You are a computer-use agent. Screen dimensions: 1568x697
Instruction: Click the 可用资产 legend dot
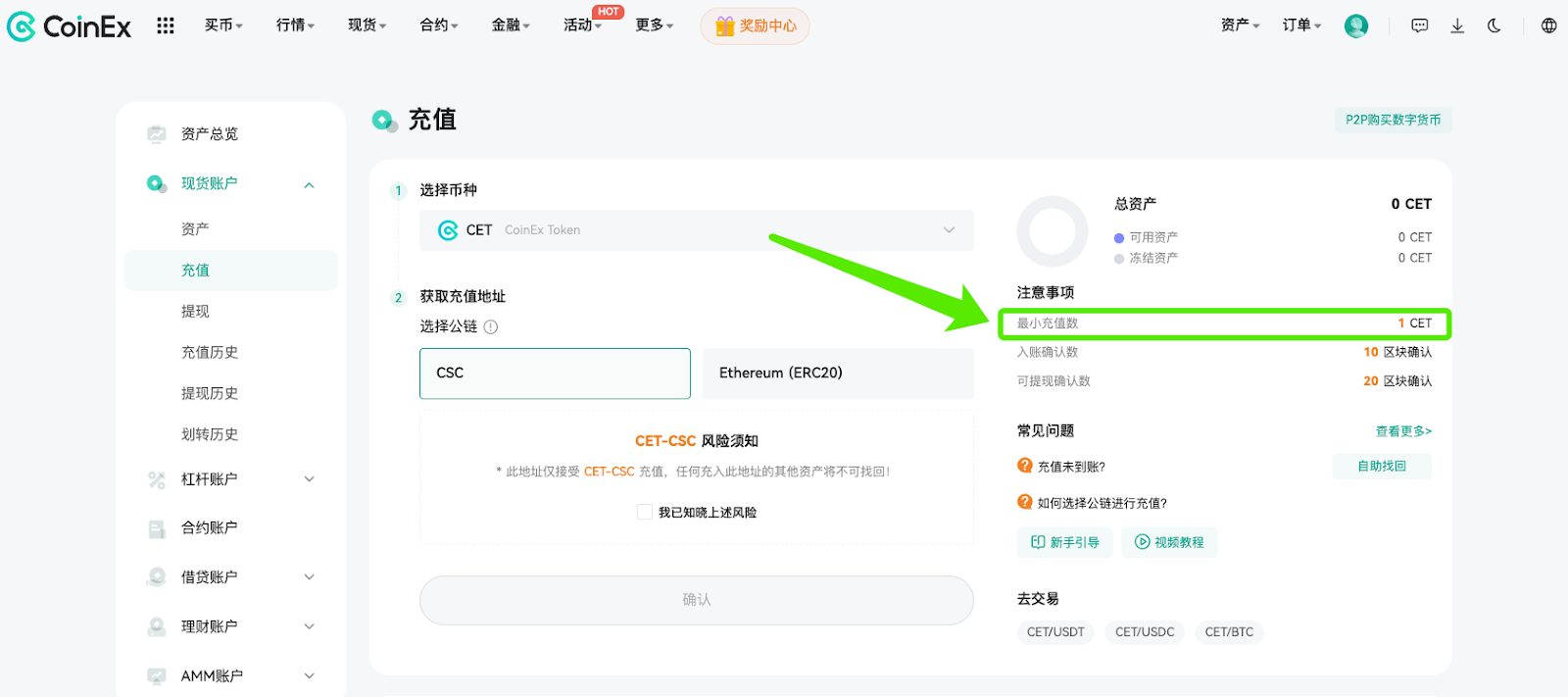1119,238
